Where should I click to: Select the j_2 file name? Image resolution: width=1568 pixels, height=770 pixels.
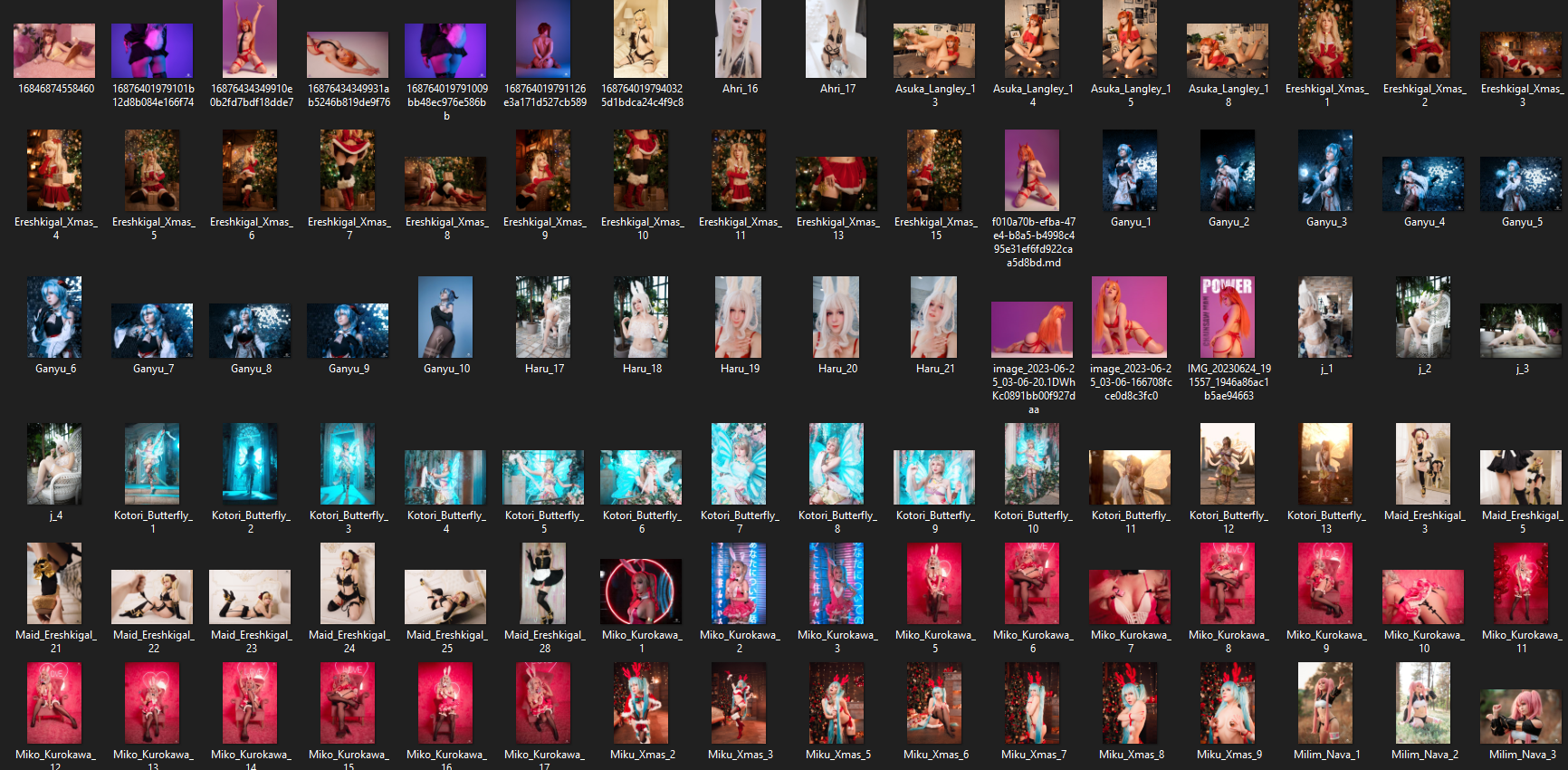1424,369
